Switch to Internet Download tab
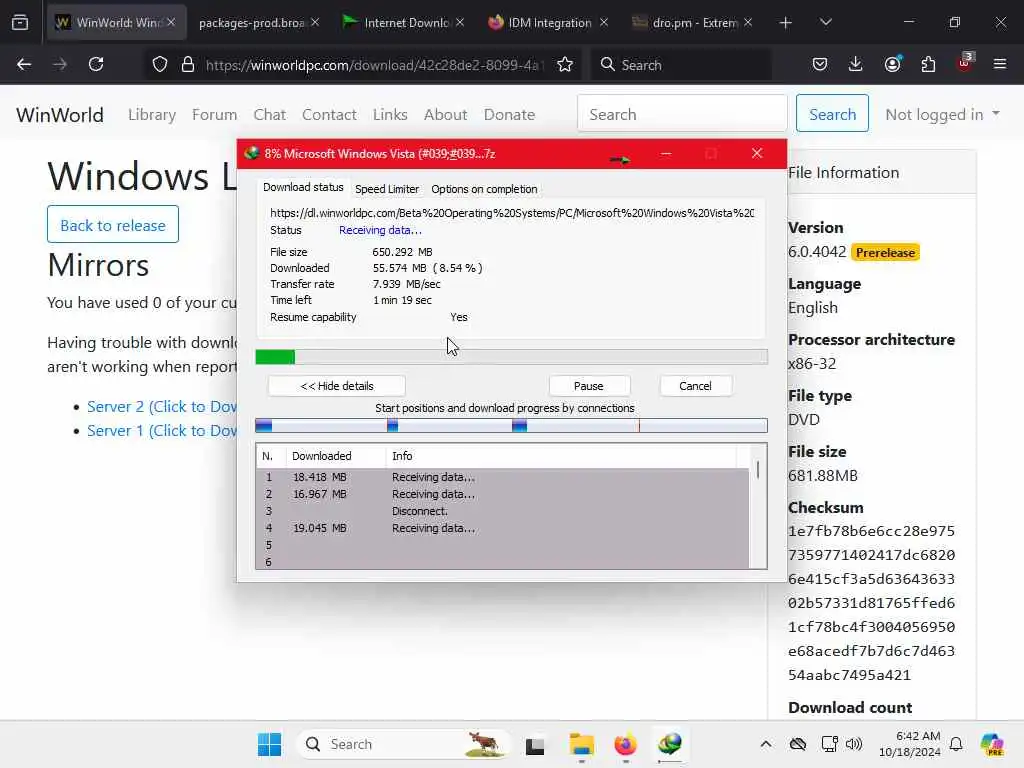Image resolution: width=1024 pixels, height=768 pixels. (405, 23)
